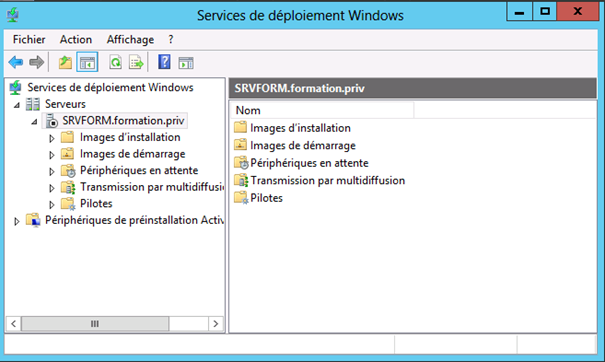Click Périphériques en attente text in right pane
This screenshot has height=362, width=605.
[309, 163]
